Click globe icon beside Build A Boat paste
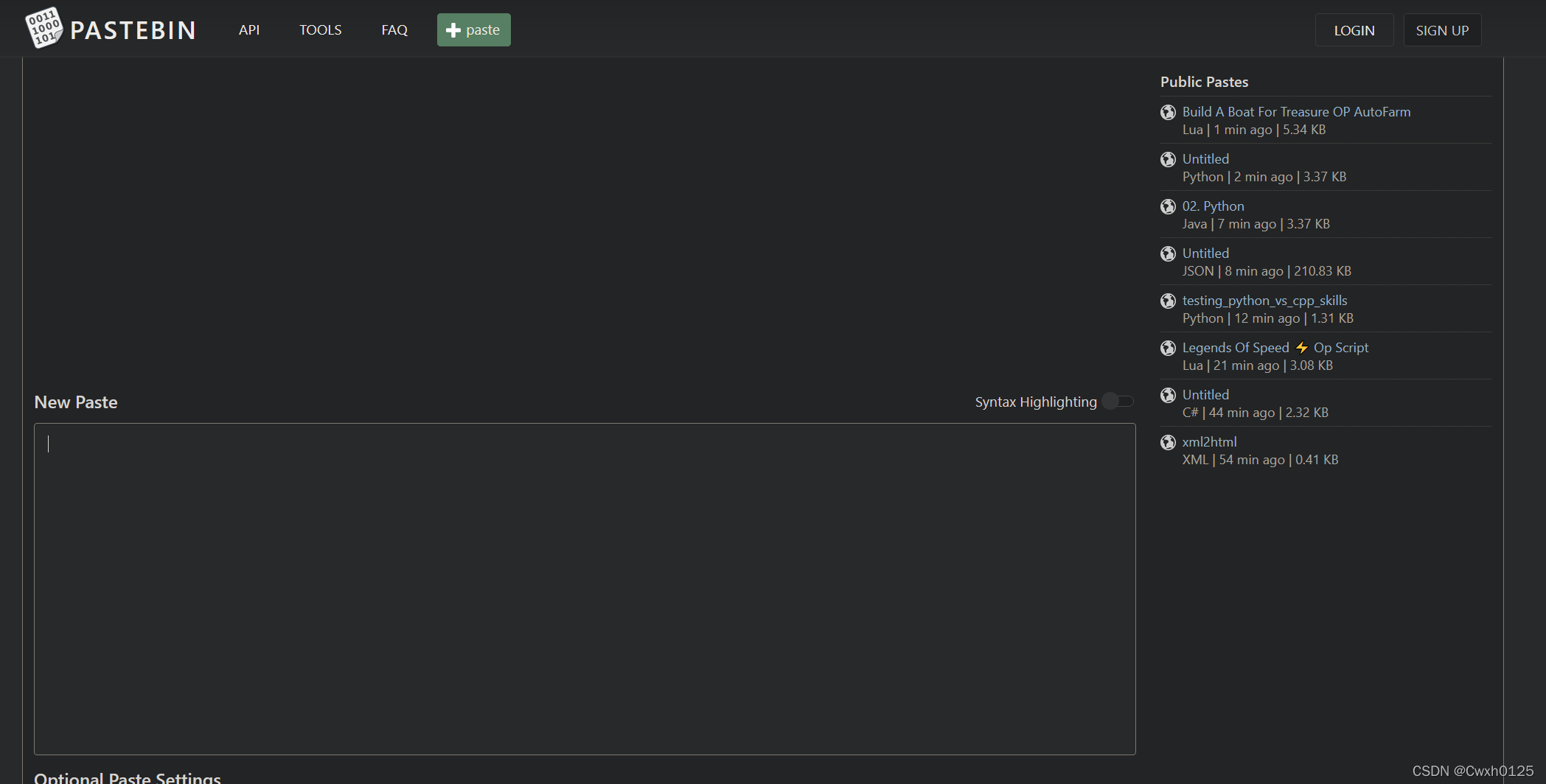Viewport: 1546px width, 784px height. pyautogui.click(x=1168, y=112)
